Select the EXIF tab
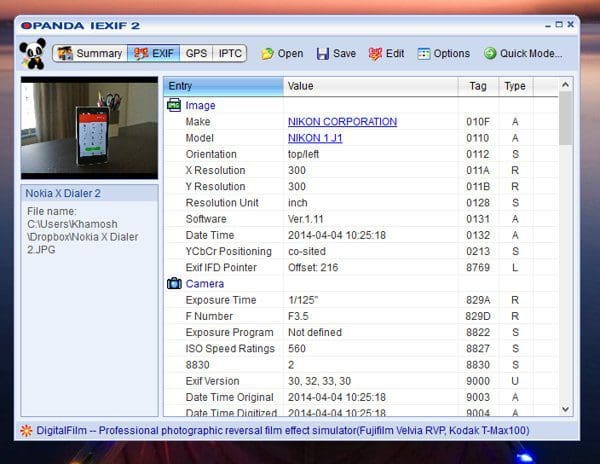The height and width of the screenshot is (464, 600). (153, 53)
